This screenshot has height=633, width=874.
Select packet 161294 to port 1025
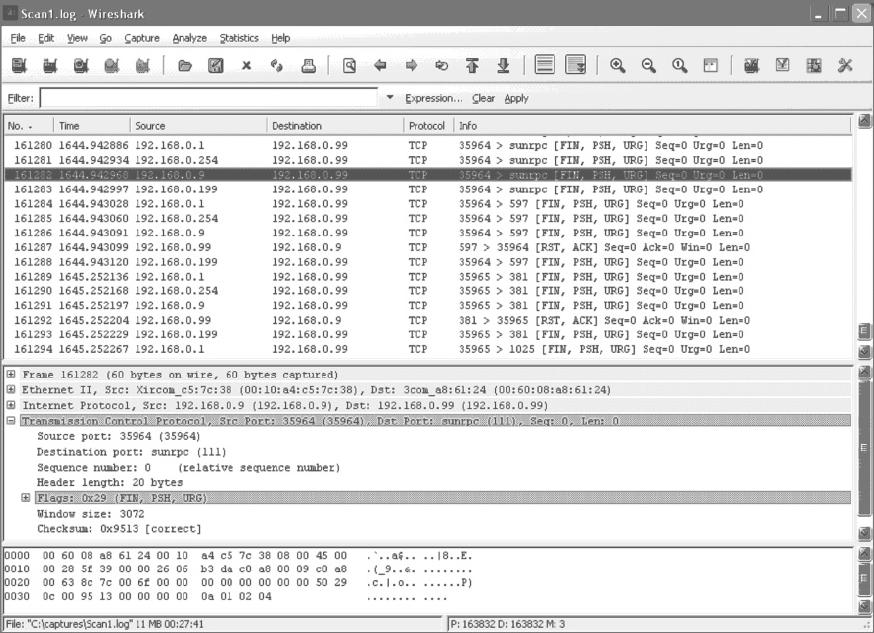pos(428,349)
